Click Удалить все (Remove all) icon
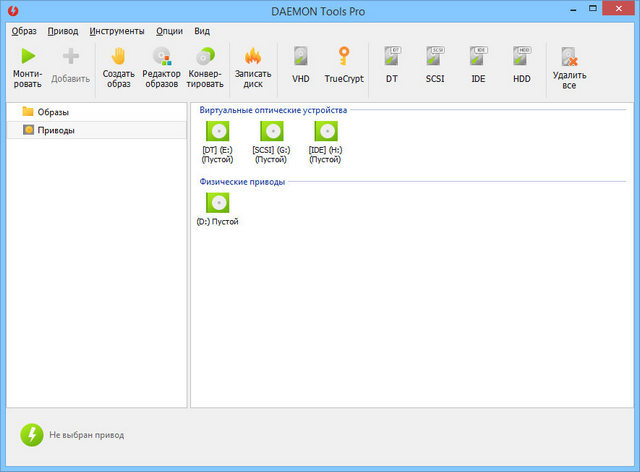The image size is (640, 472). click(569, 57)
